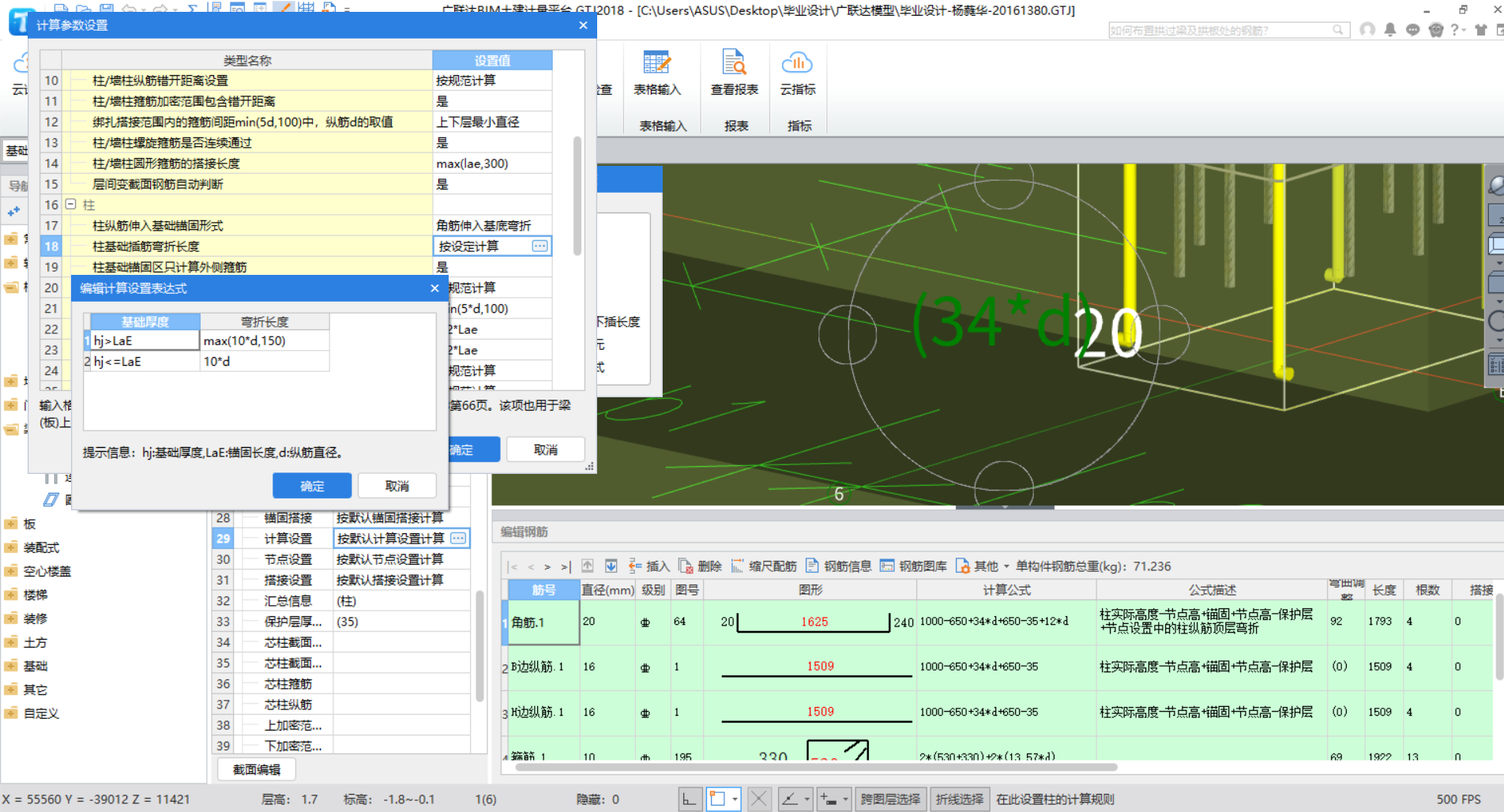Select 装修 in component tree
1504x812 pixels.
[35, 618]
